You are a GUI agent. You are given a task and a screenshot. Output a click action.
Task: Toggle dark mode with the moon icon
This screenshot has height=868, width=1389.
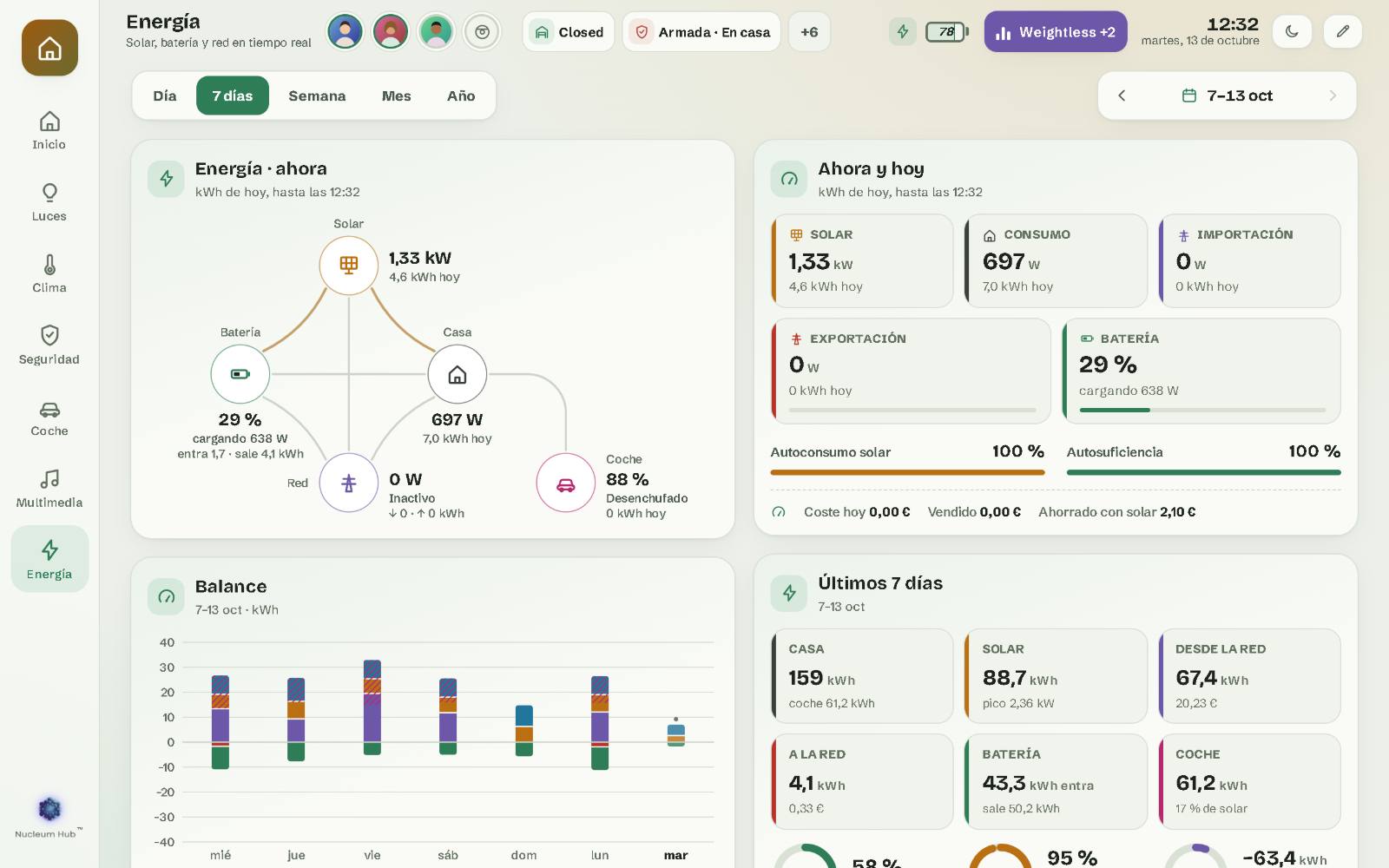click(x=1292, y=32)
